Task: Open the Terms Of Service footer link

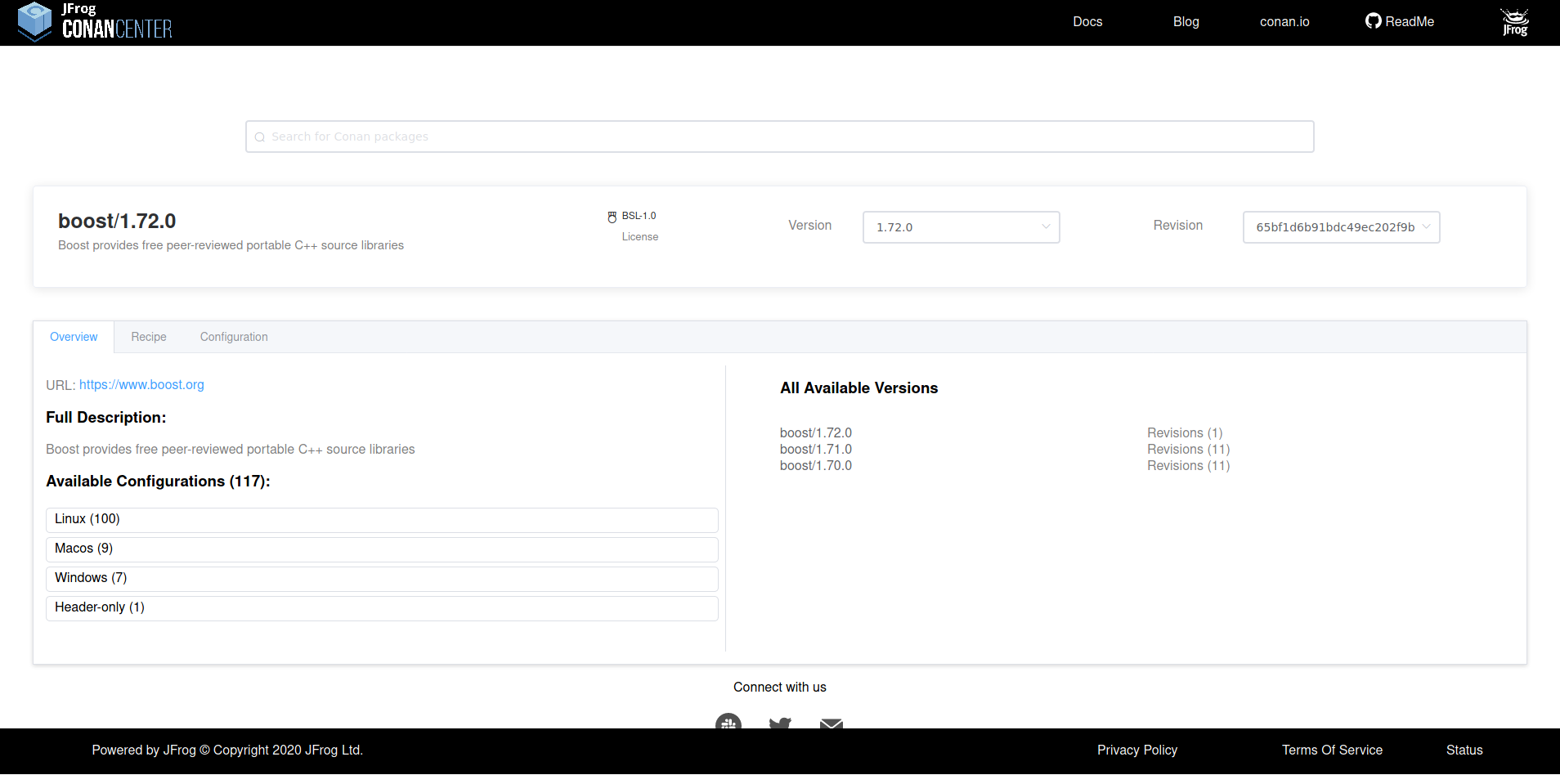Action: (x=1332, y=750)
